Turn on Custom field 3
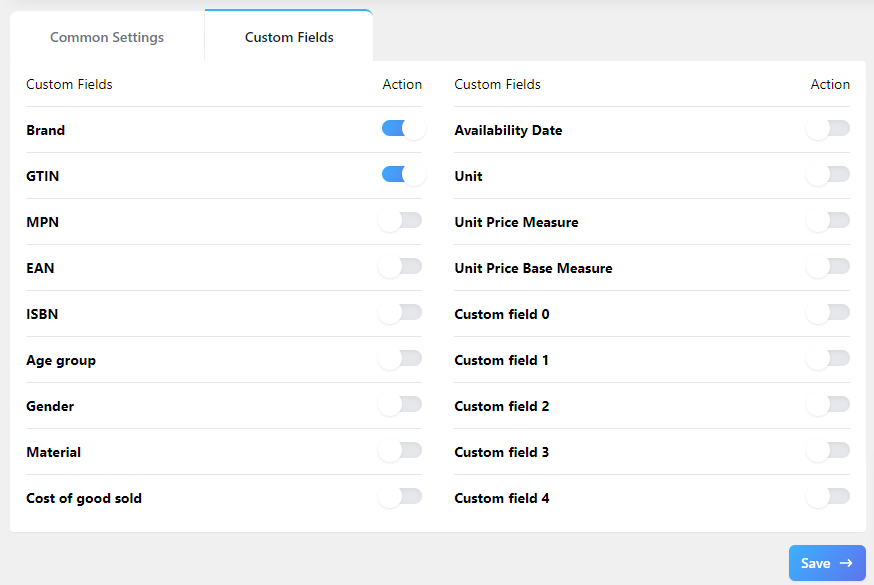 tap(829, 451)
